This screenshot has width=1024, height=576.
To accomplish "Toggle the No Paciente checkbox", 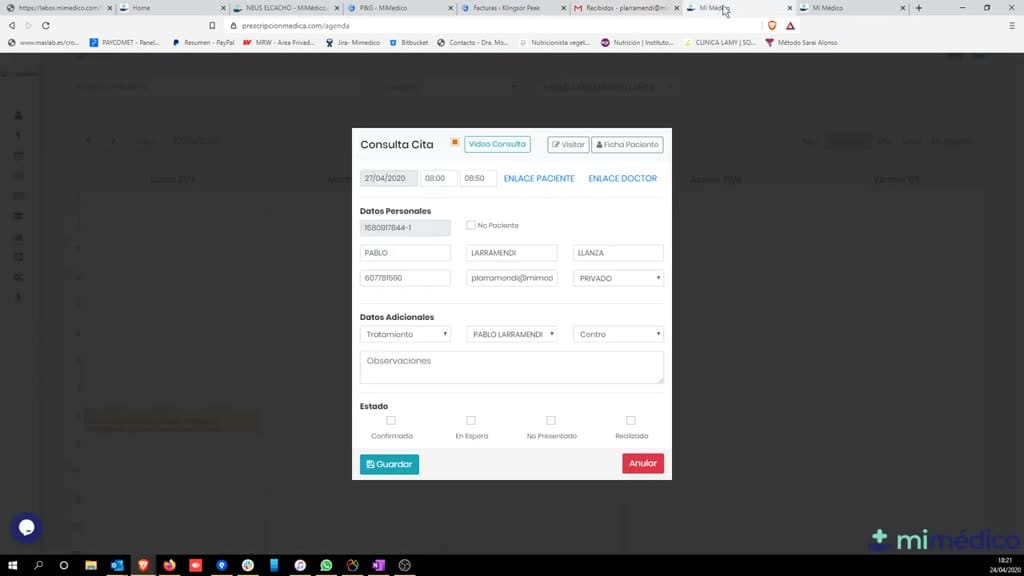I will [470, 225].
